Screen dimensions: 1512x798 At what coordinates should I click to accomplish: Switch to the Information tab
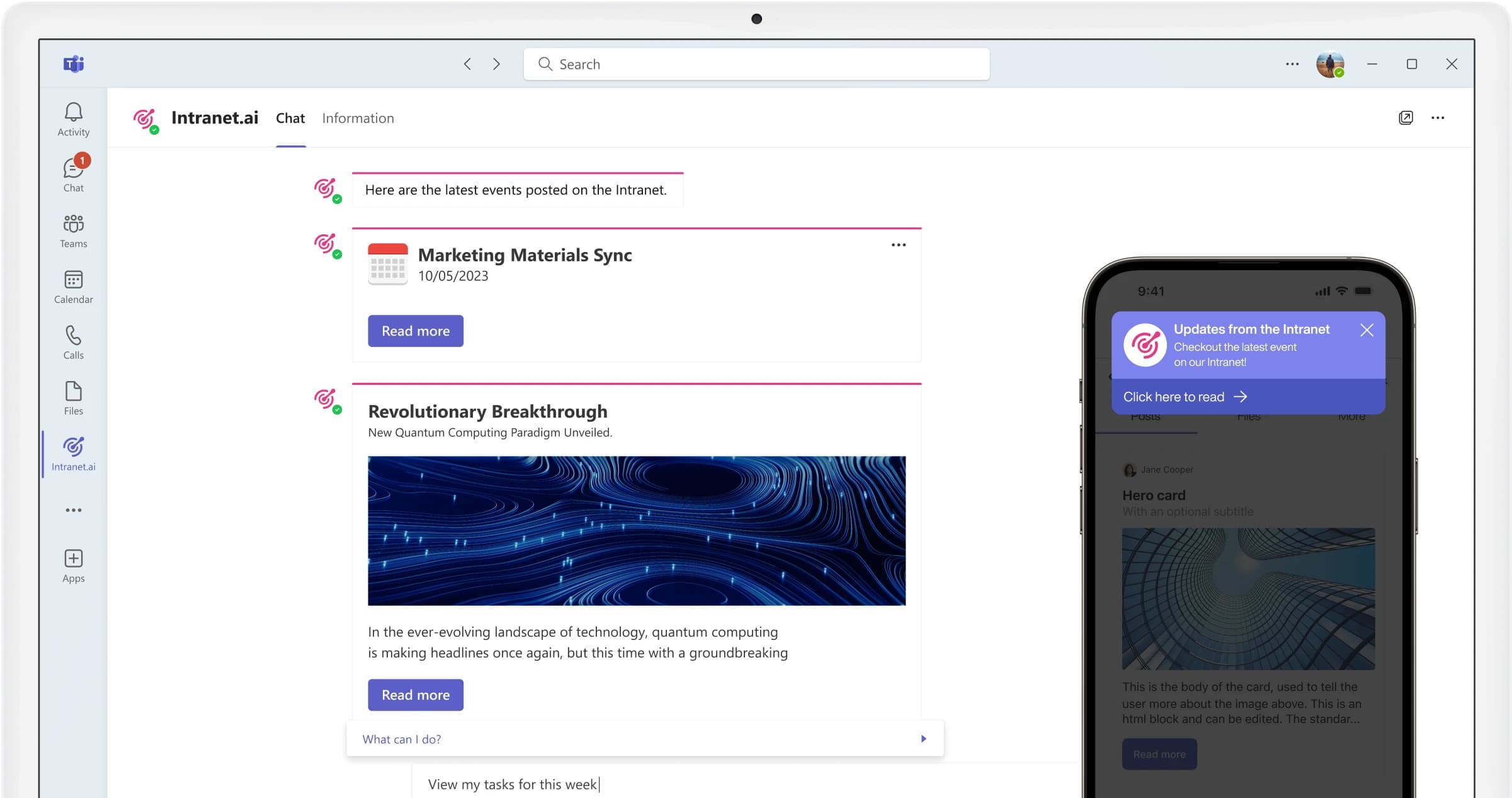click(x=358, y=118)
